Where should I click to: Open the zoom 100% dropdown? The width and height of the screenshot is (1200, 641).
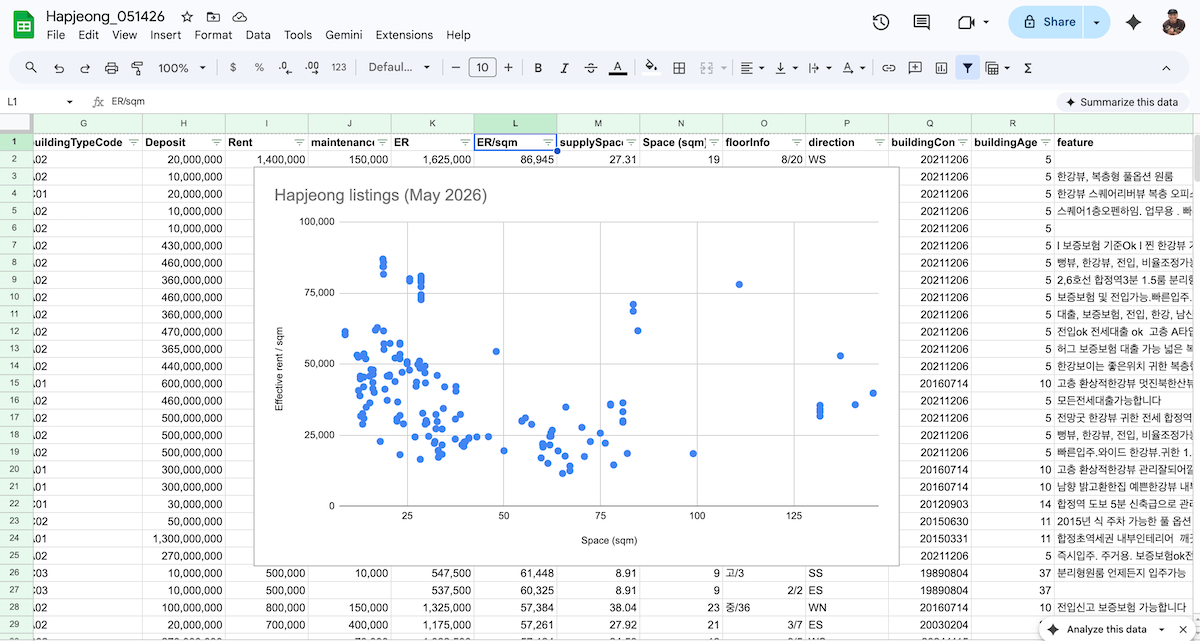[182, 68]
